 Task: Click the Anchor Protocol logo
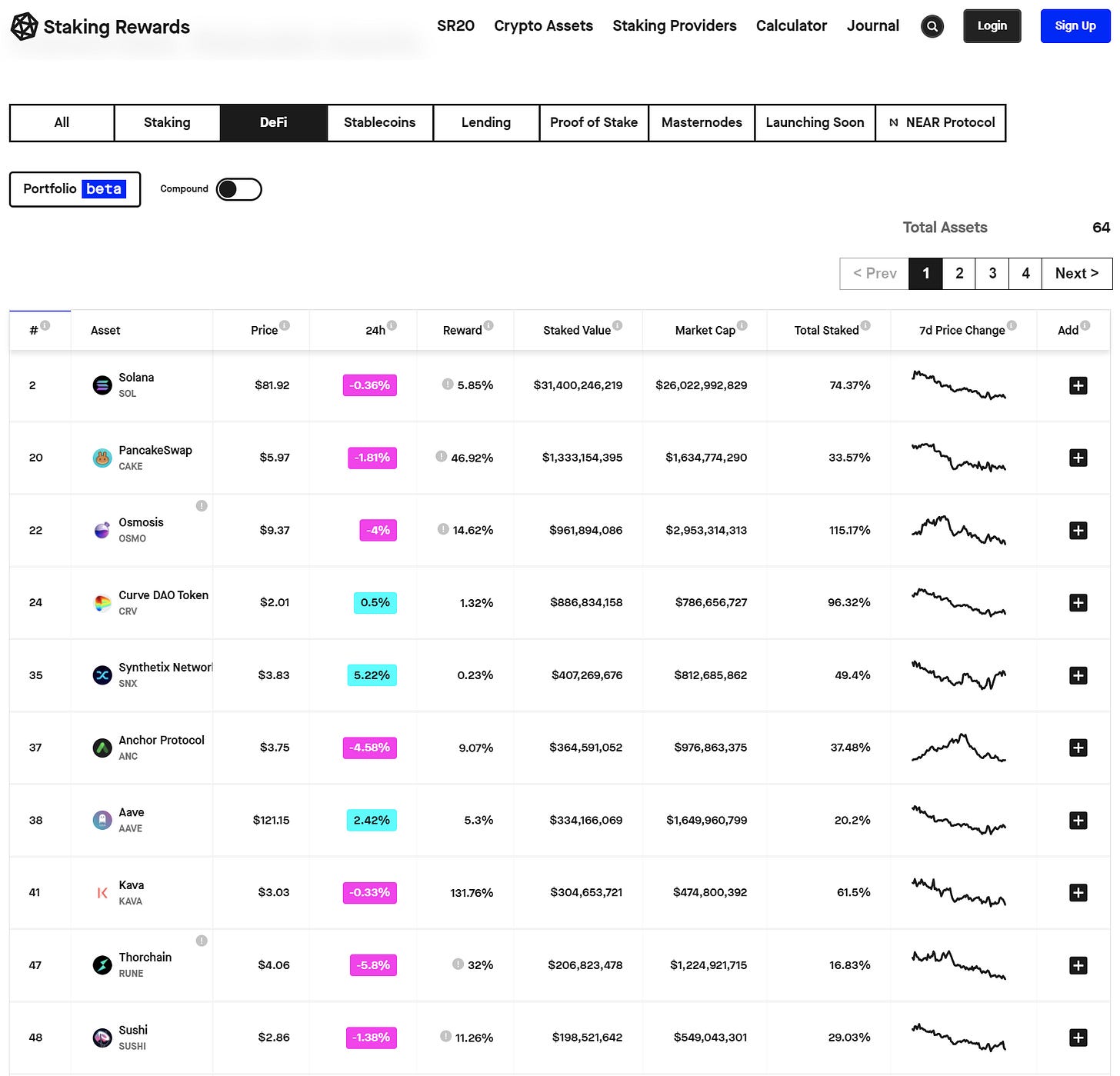point(102,748)
